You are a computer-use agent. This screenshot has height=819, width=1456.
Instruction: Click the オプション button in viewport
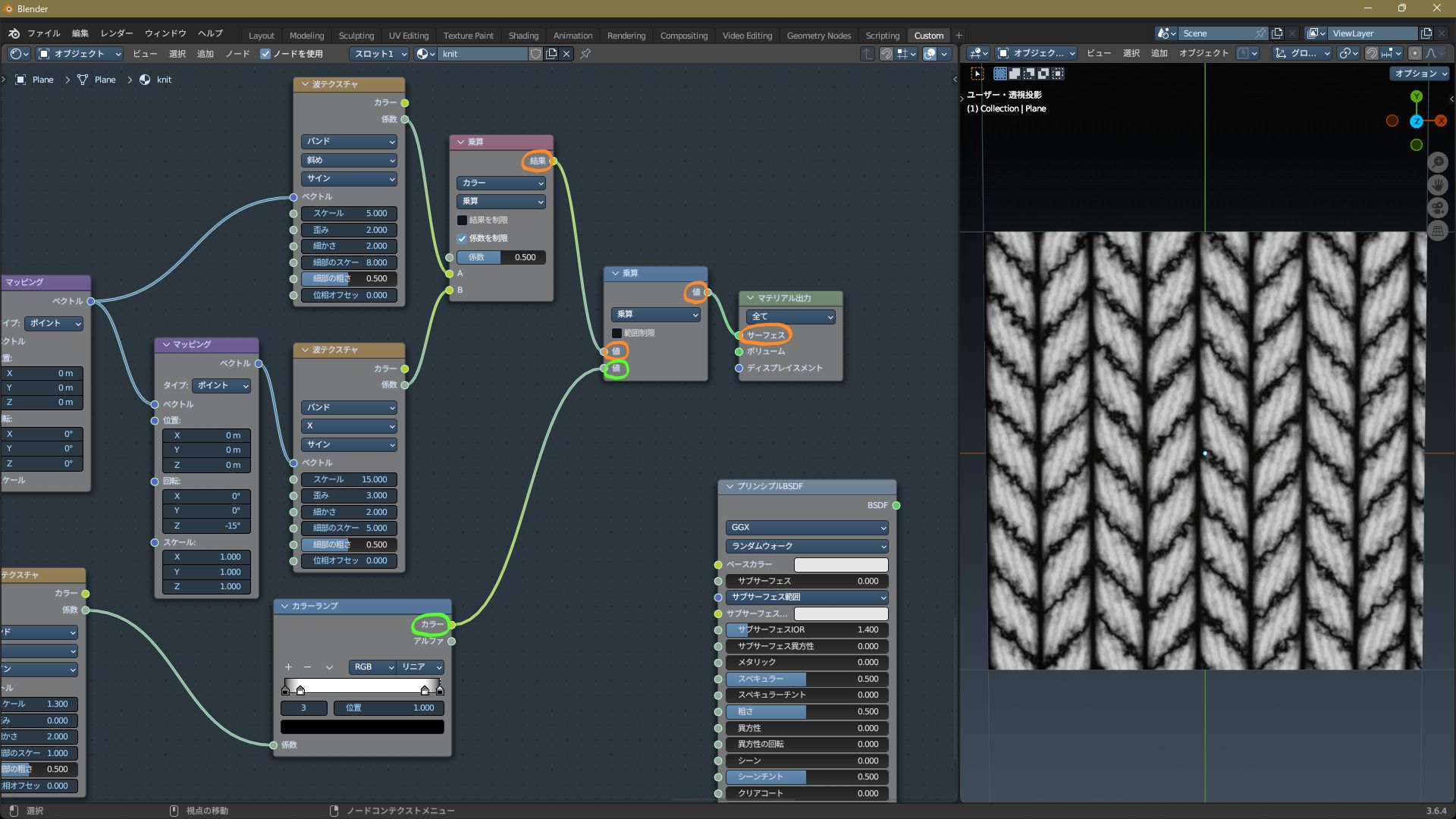point(1420,74)
